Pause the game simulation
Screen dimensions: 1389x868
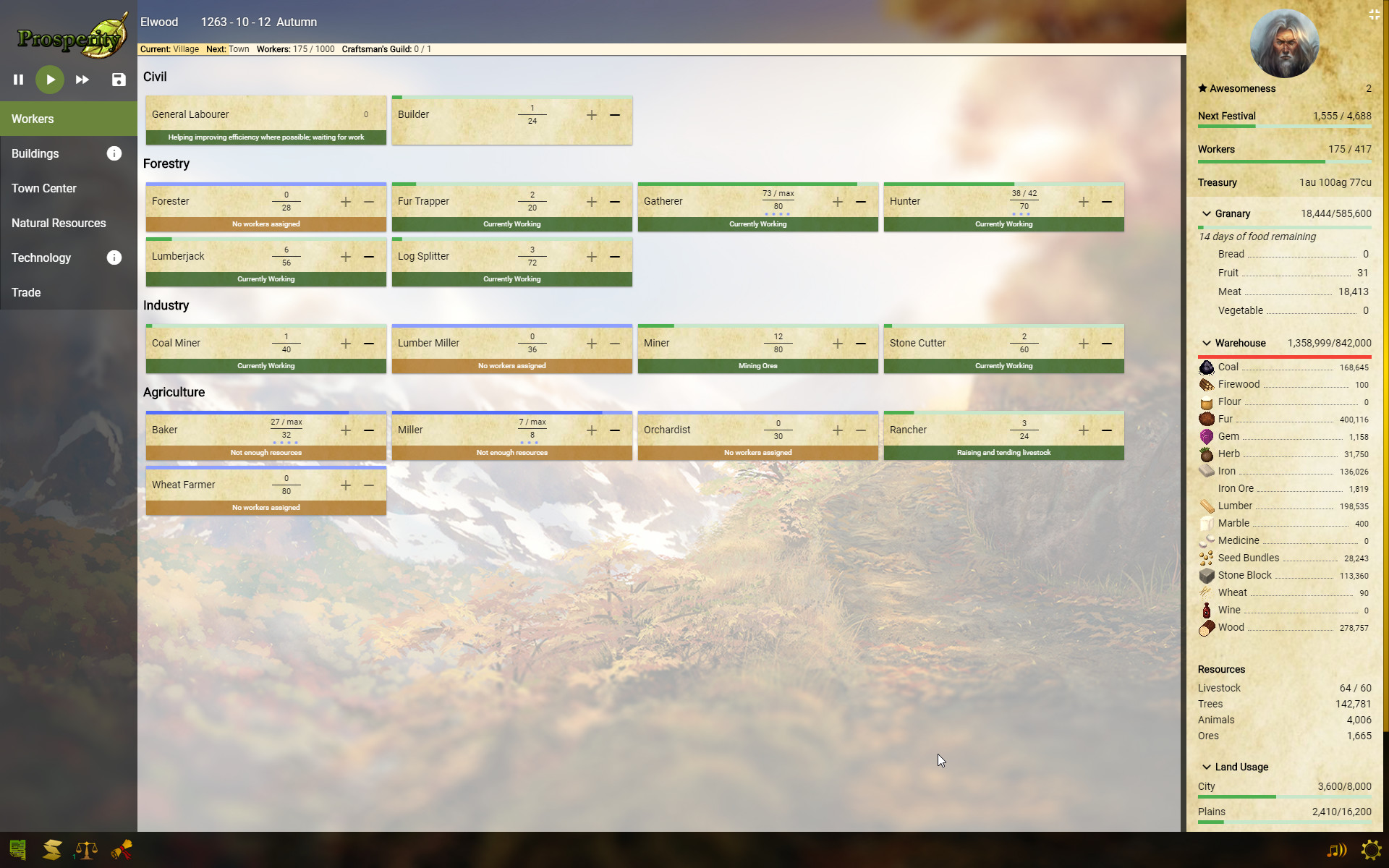click(18, 80)
